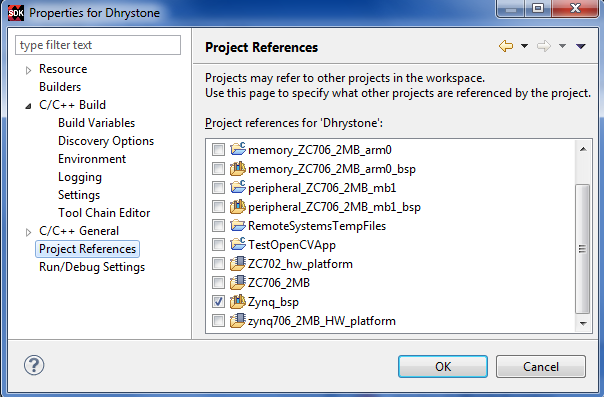Click the help question mark icon
The image size is (604, 397).
point(34,365)
